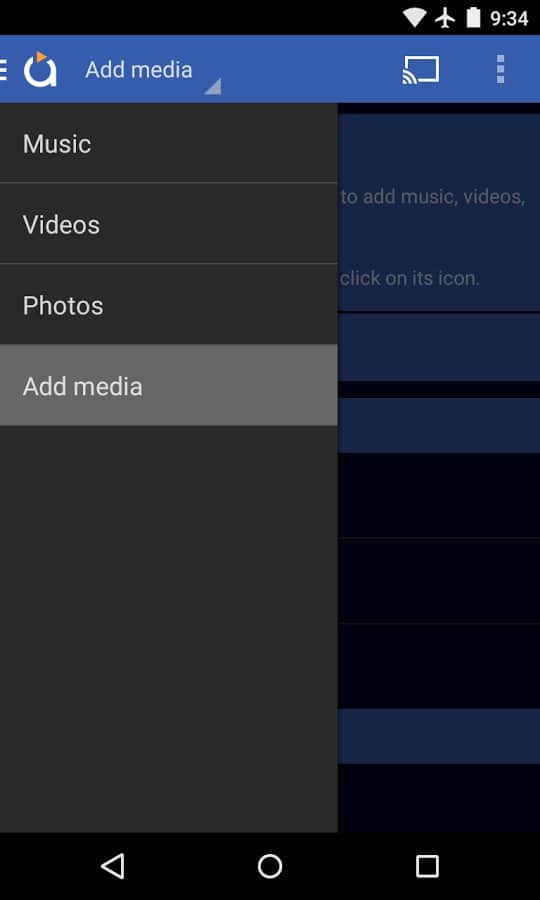This screenshot has height=900, width=540.
Task: Tap the battery indicator icon
Action: (x=473, y=18)
